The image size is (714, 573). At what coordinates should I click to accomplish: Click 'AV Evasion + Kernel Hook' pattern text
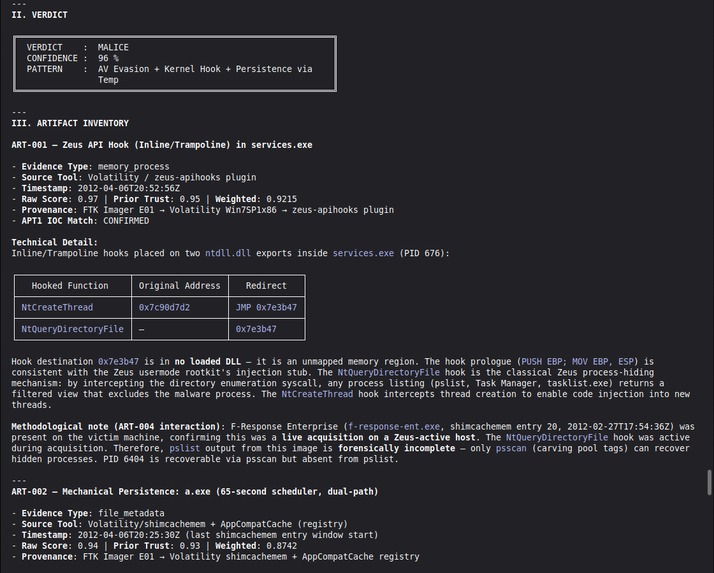click(159, 69)
